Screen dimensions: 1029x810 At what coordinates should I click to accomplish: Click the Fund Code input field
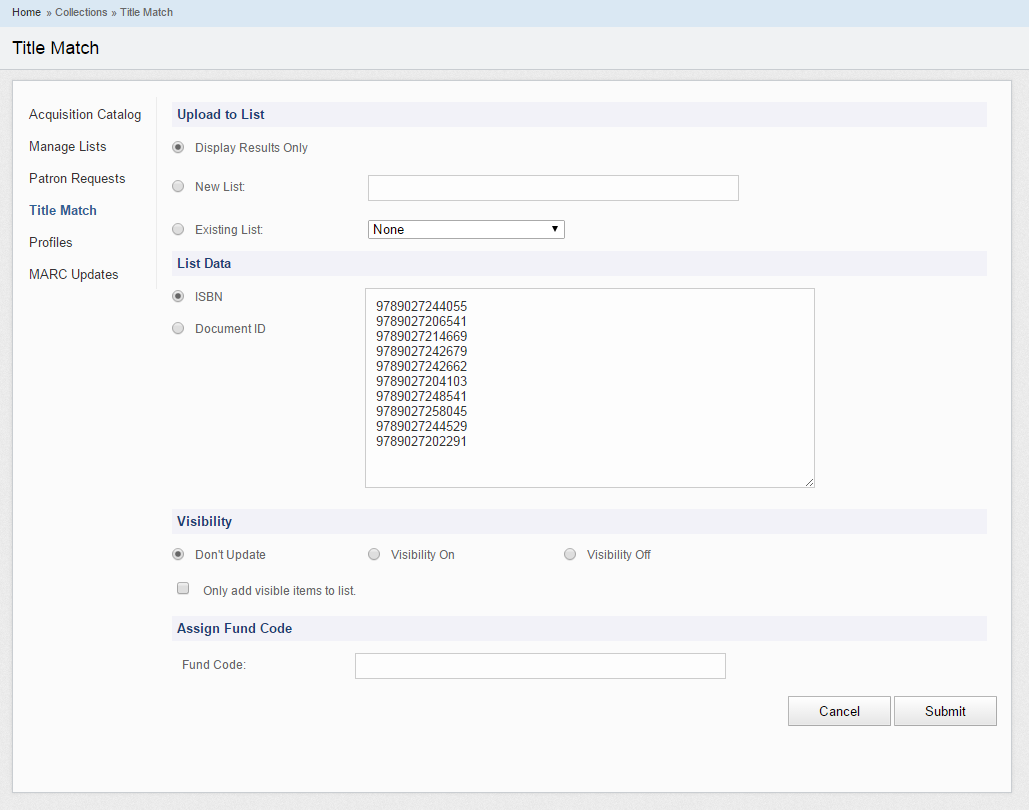[540, 666]
